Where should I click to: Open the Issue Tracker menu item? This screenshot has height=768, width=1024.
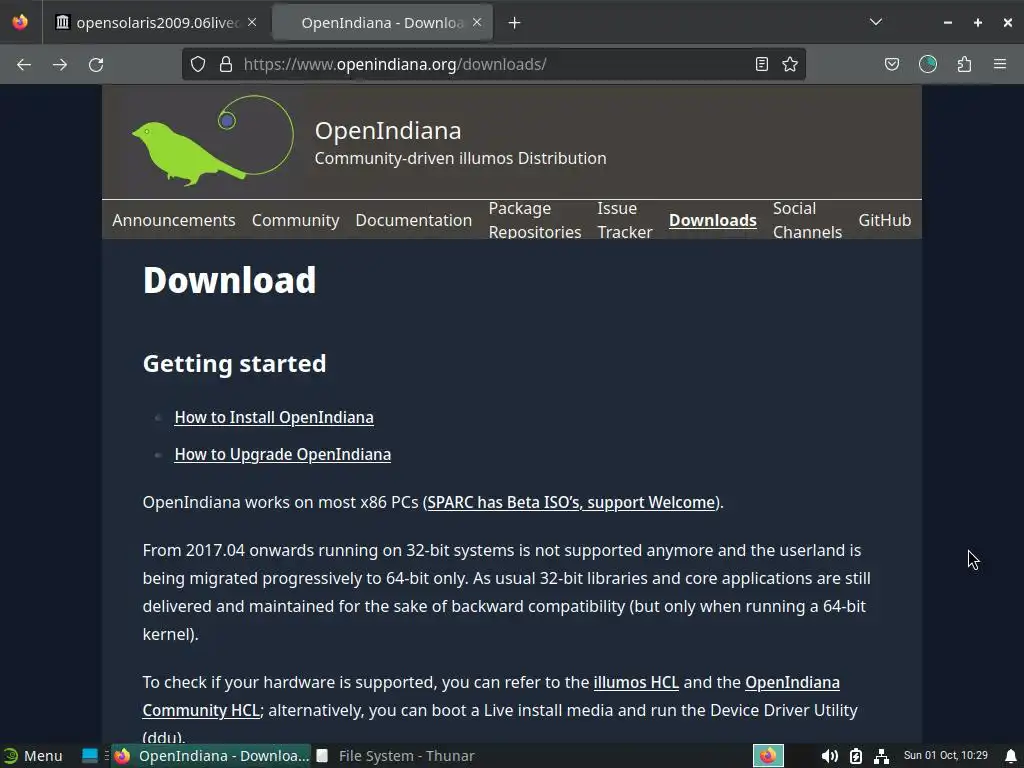(625, 220)
